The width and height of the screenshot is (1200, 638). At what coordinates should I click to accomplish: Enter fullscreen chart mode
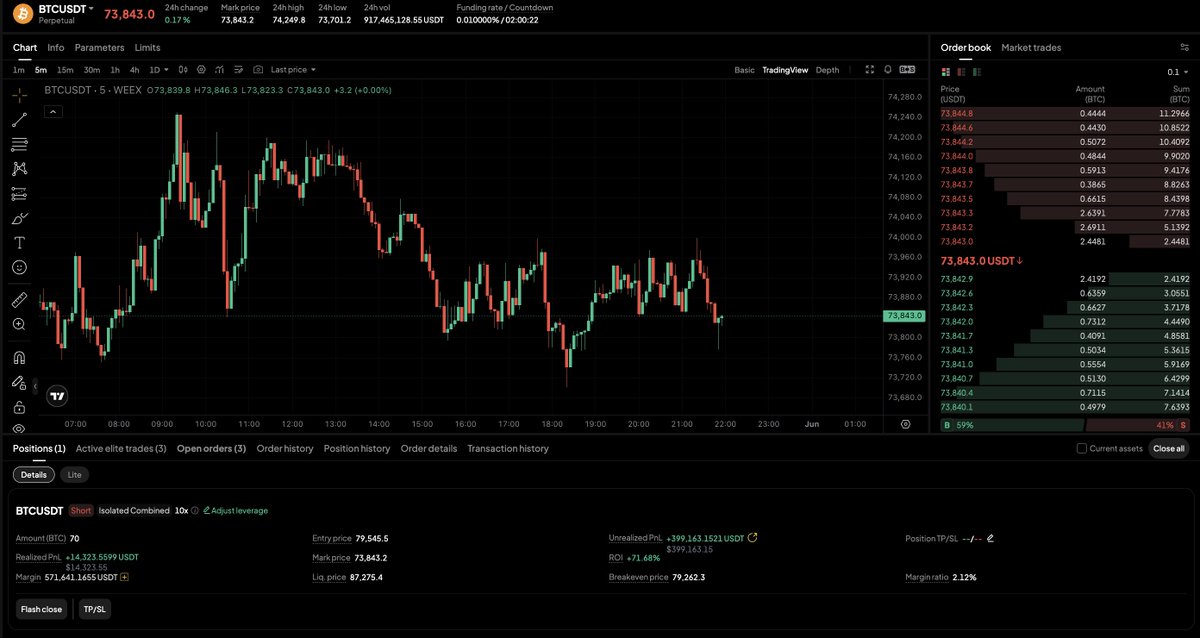click(x=870, y=70)
